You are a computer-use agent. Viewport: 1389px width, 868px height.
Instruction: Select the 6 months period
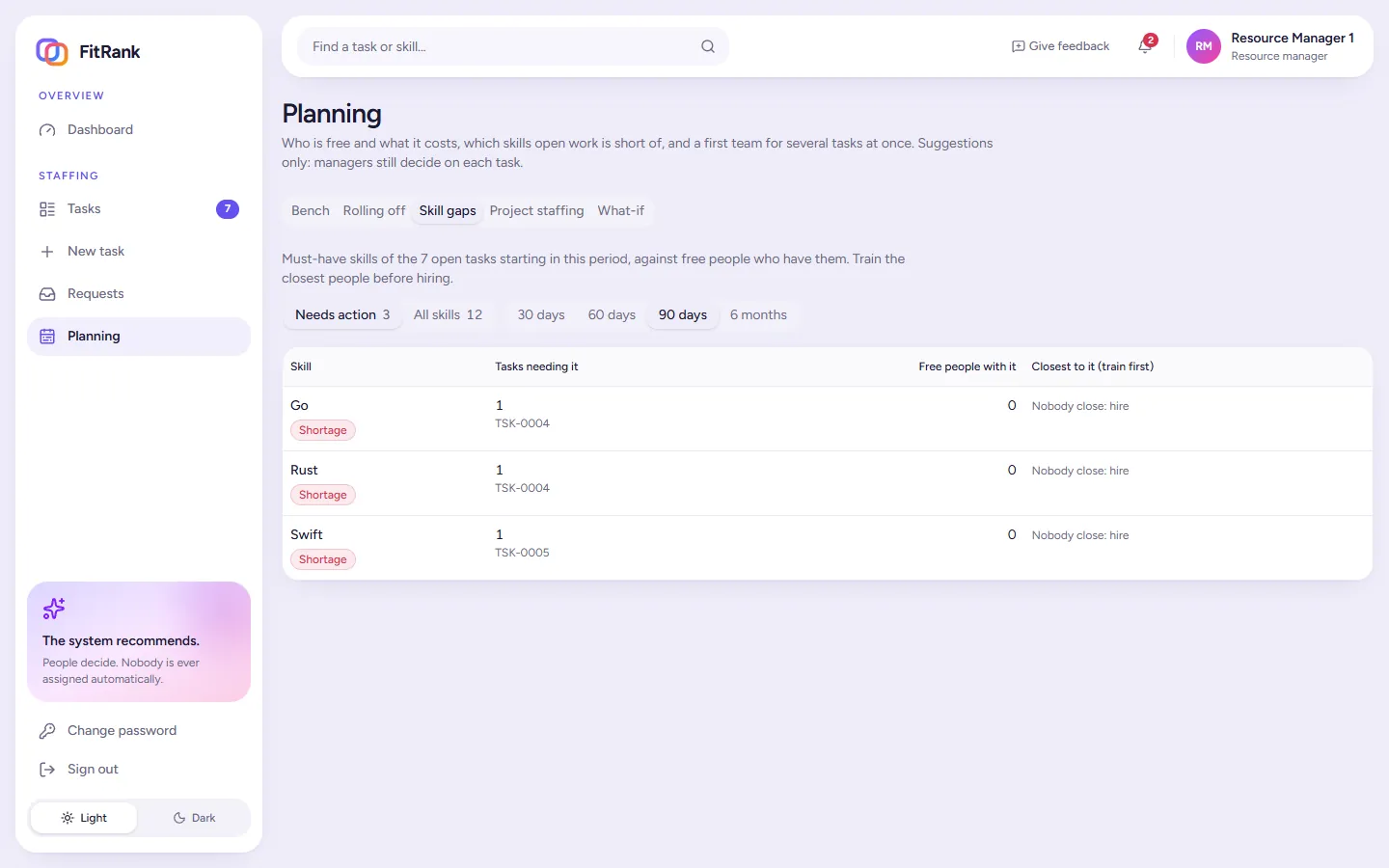(x=758, y=315)
